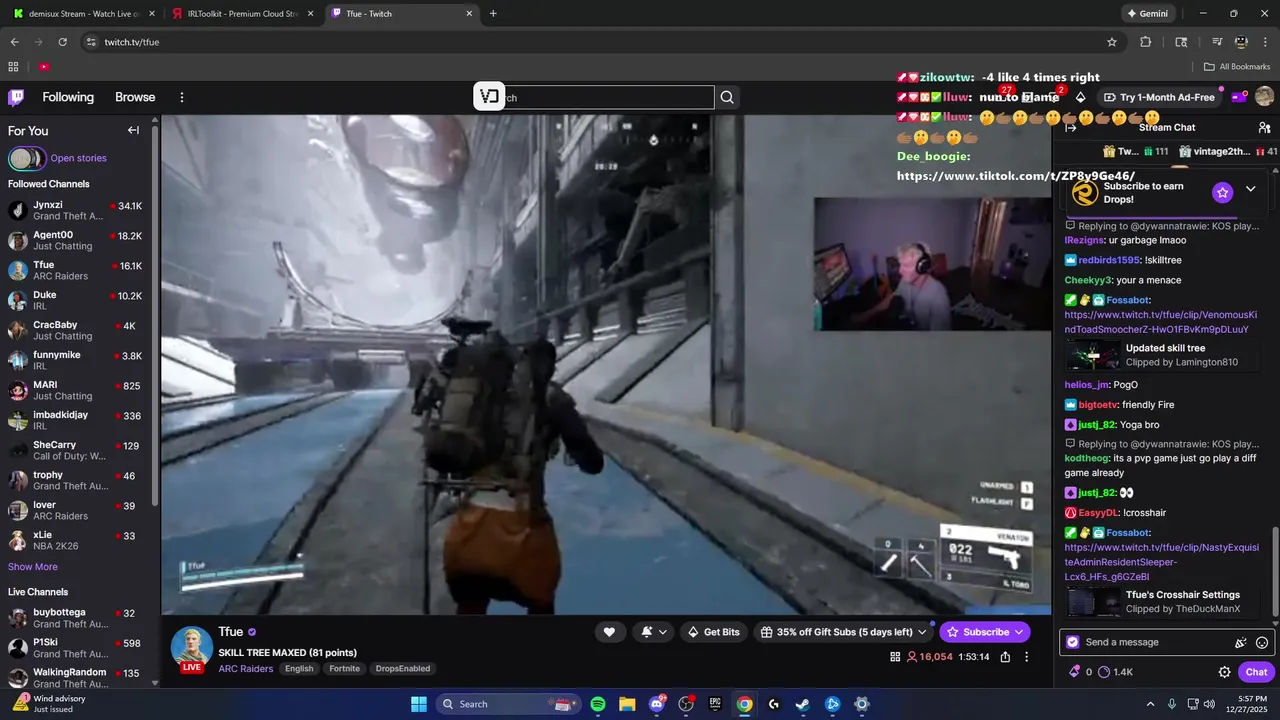Open browser extensions puzzle icon
The height and width of the screenshot is (720, 1280).
coord(1146,42)
